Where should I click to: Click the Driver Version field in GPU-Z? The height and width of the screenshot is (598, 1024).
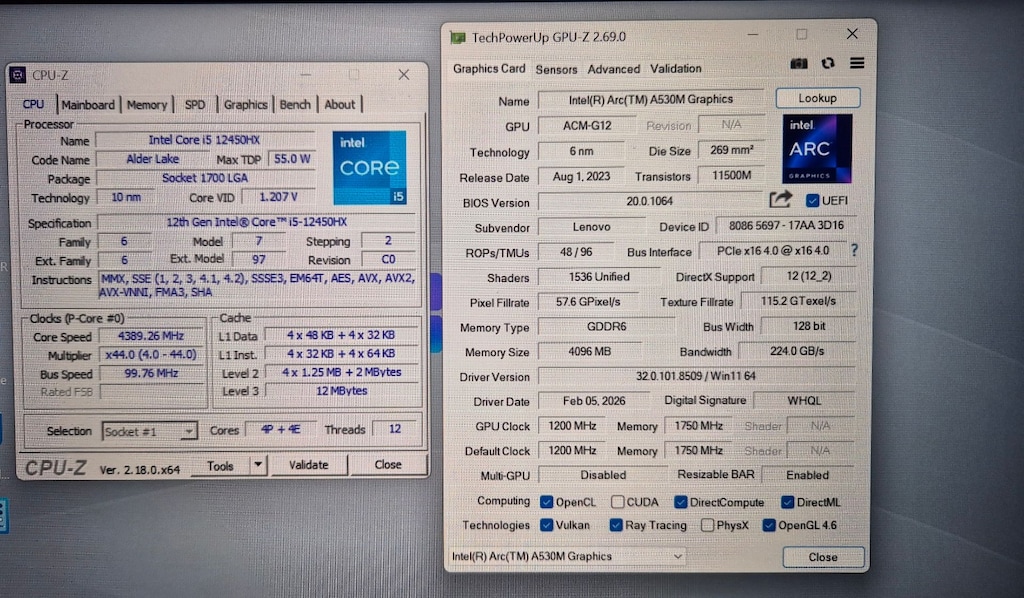click(x=696, y=376)
